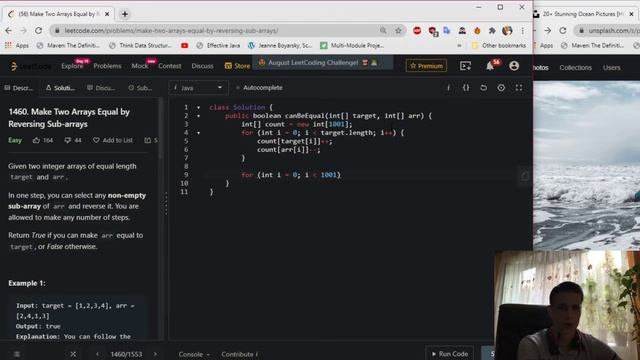Open the Contribute link
This screenshot has height=360, width=640.
pyautogui.click(x=240, y=354)
